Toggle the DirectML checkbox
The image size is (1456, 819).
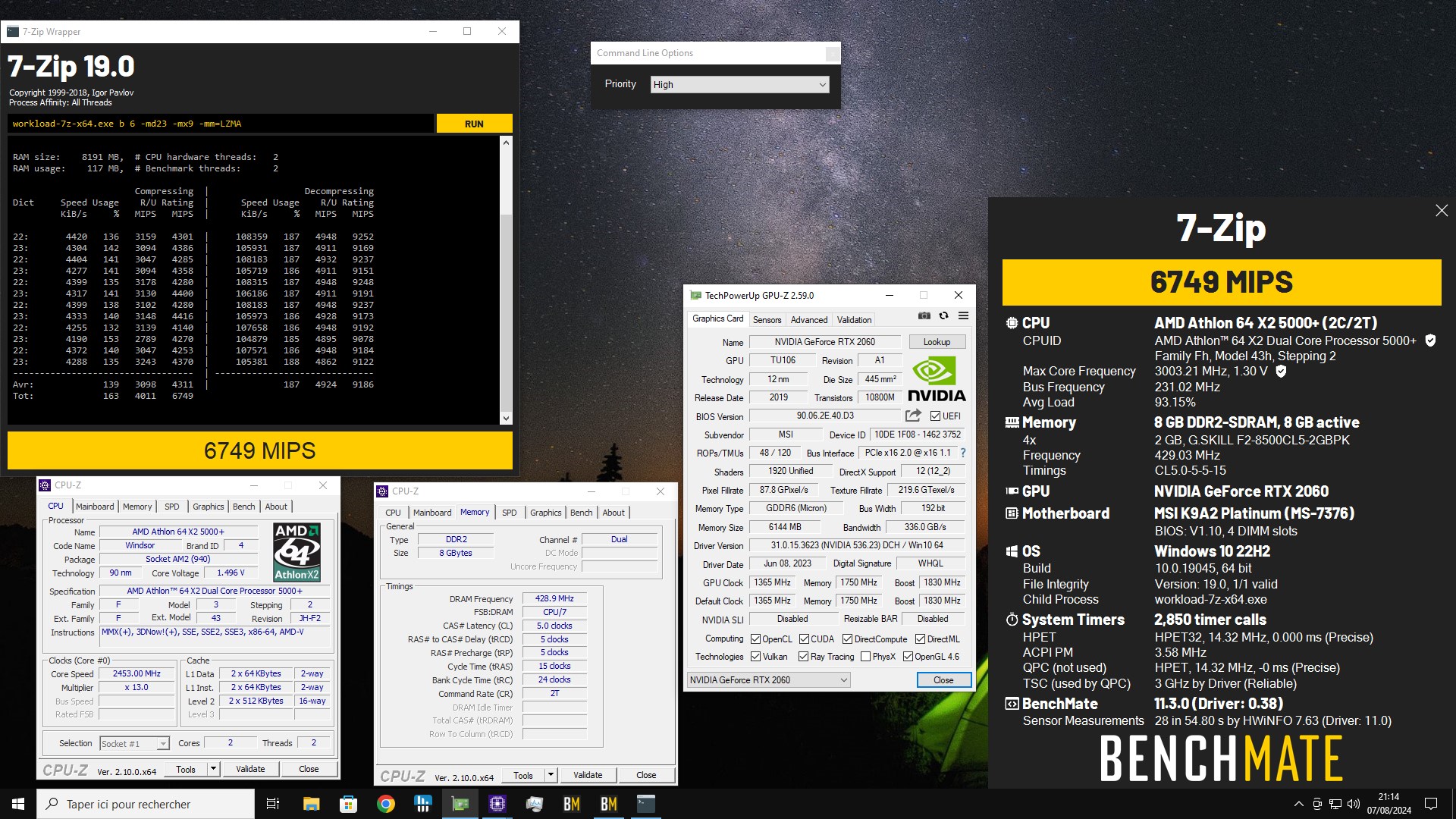pyautogui.click(x=920, y=639)
